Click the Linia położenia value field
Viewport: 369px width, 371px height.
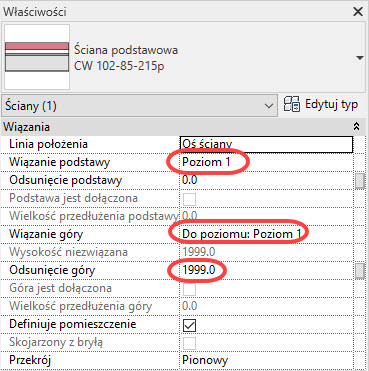(x=266, y=144)
